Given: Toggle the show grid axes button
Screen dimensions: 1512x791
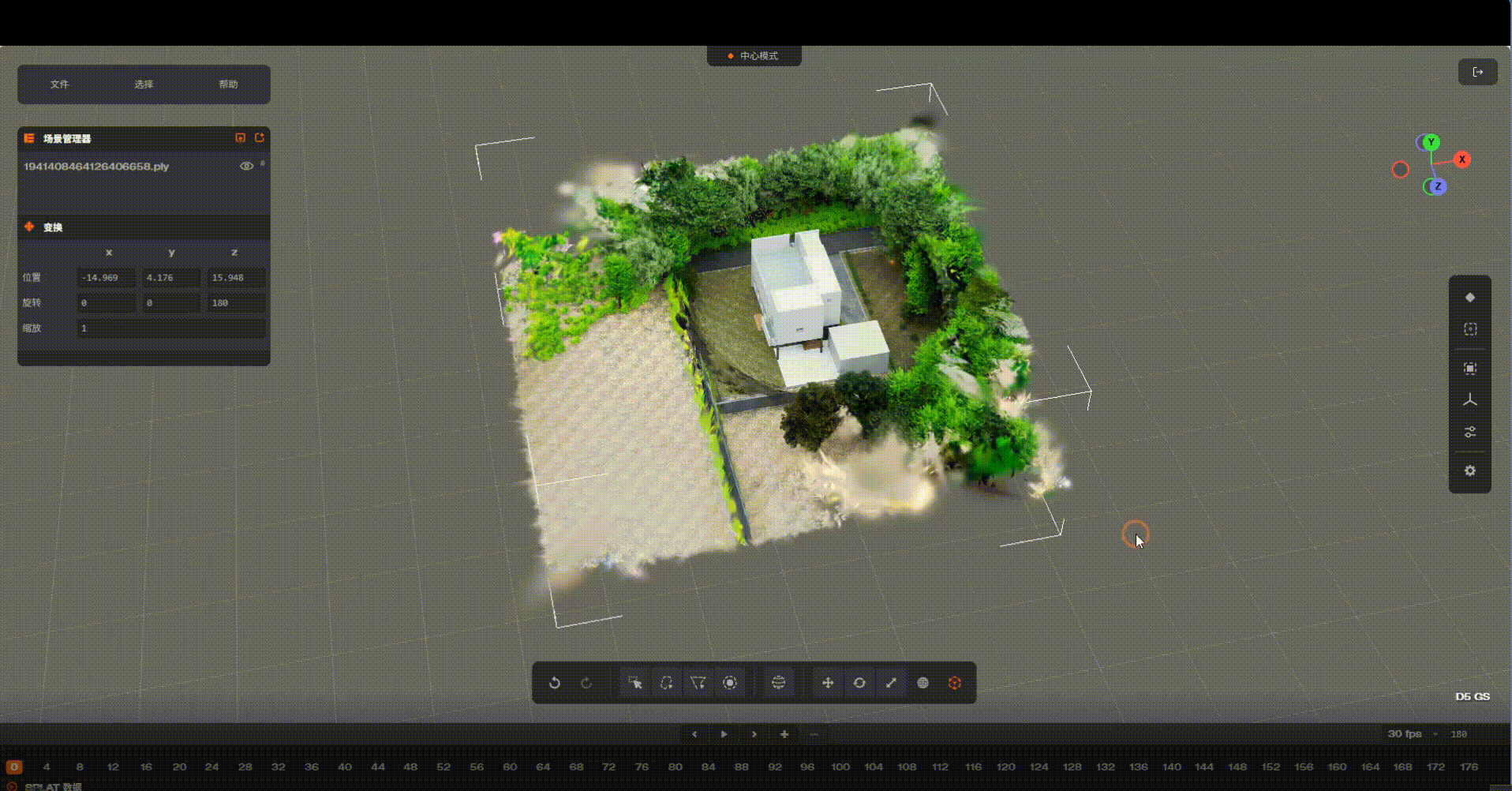Looking at the screenshot, I should click(1469, 400).
